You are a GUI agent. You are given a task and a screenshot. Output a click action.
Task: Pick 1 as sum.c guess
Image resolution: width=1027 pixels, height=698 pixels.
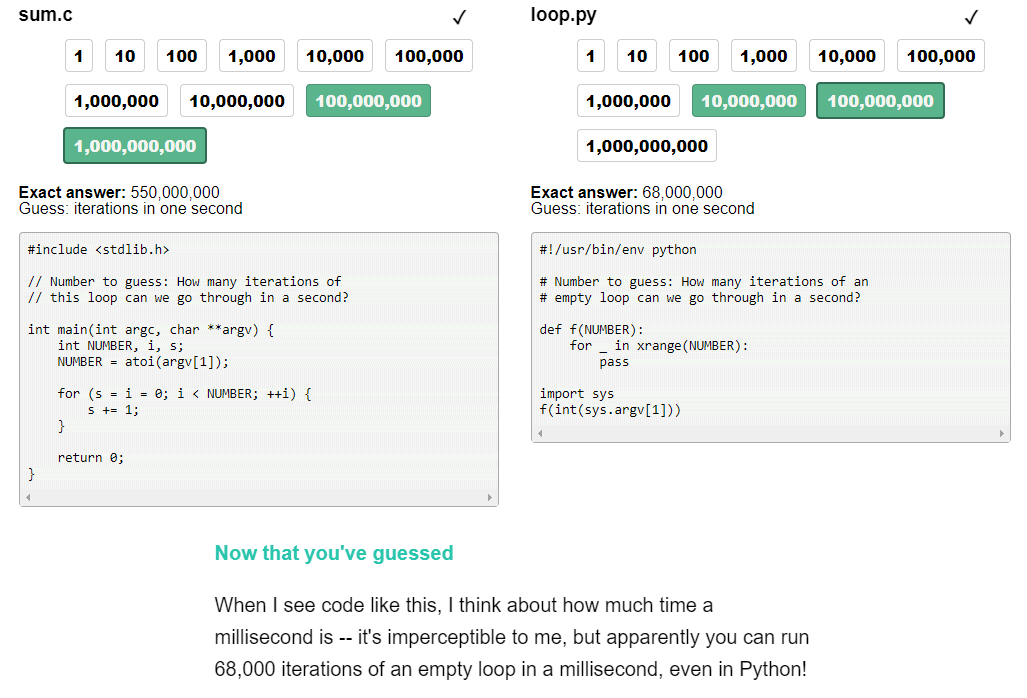click(79, 56)
